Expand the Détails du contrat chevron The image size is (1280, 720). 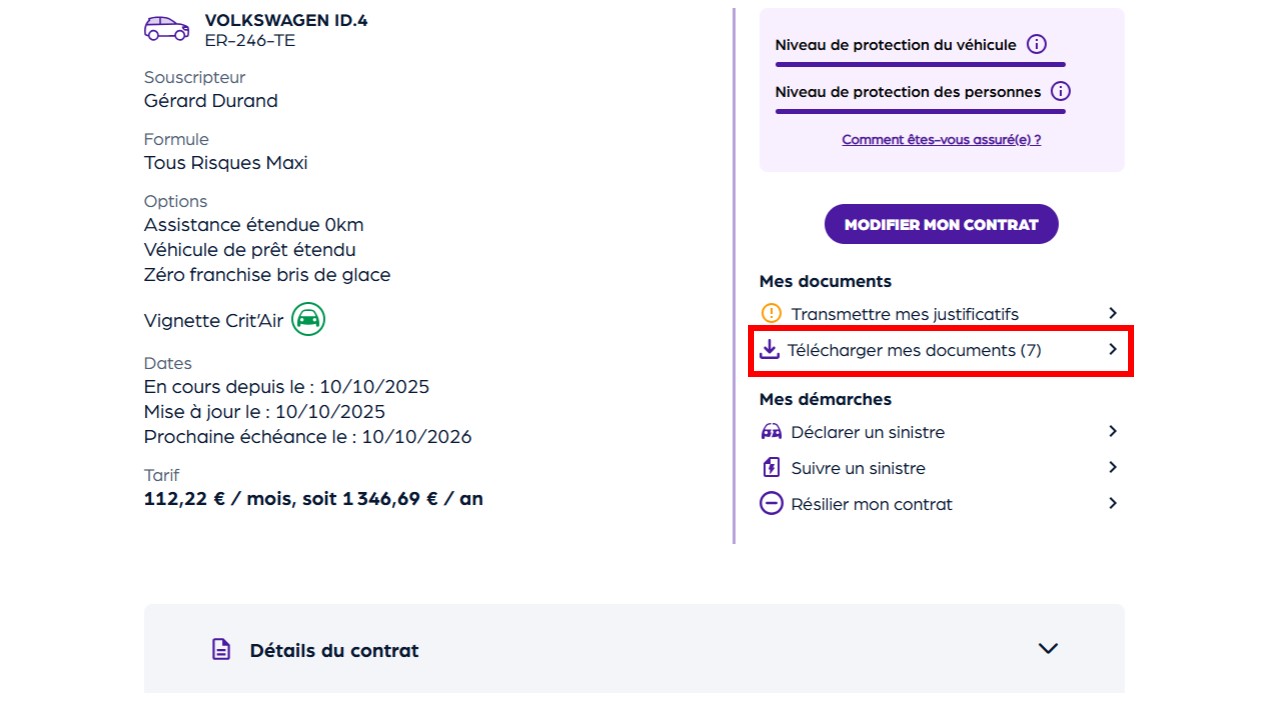(x=1048, y=649)
